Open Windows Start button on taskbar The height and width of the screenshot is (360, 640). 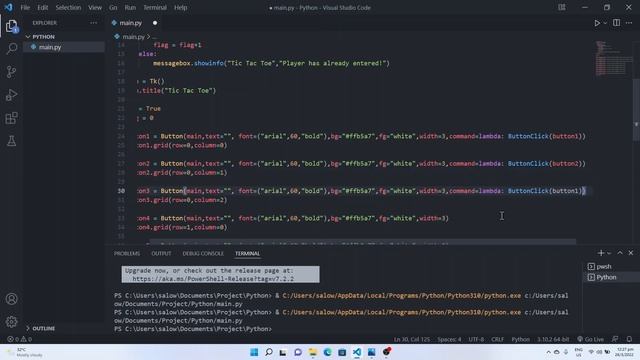click(254, 352)
